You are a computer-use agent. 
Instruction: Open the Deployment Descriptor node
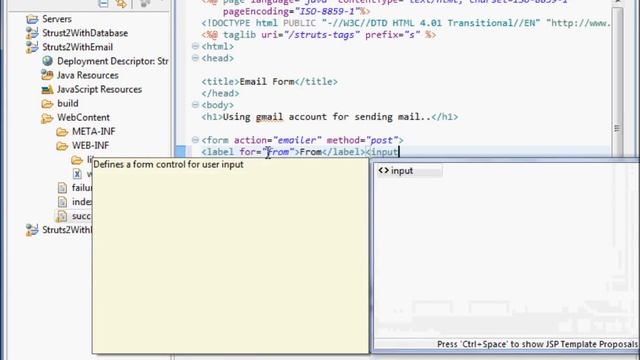click(112, 61)
